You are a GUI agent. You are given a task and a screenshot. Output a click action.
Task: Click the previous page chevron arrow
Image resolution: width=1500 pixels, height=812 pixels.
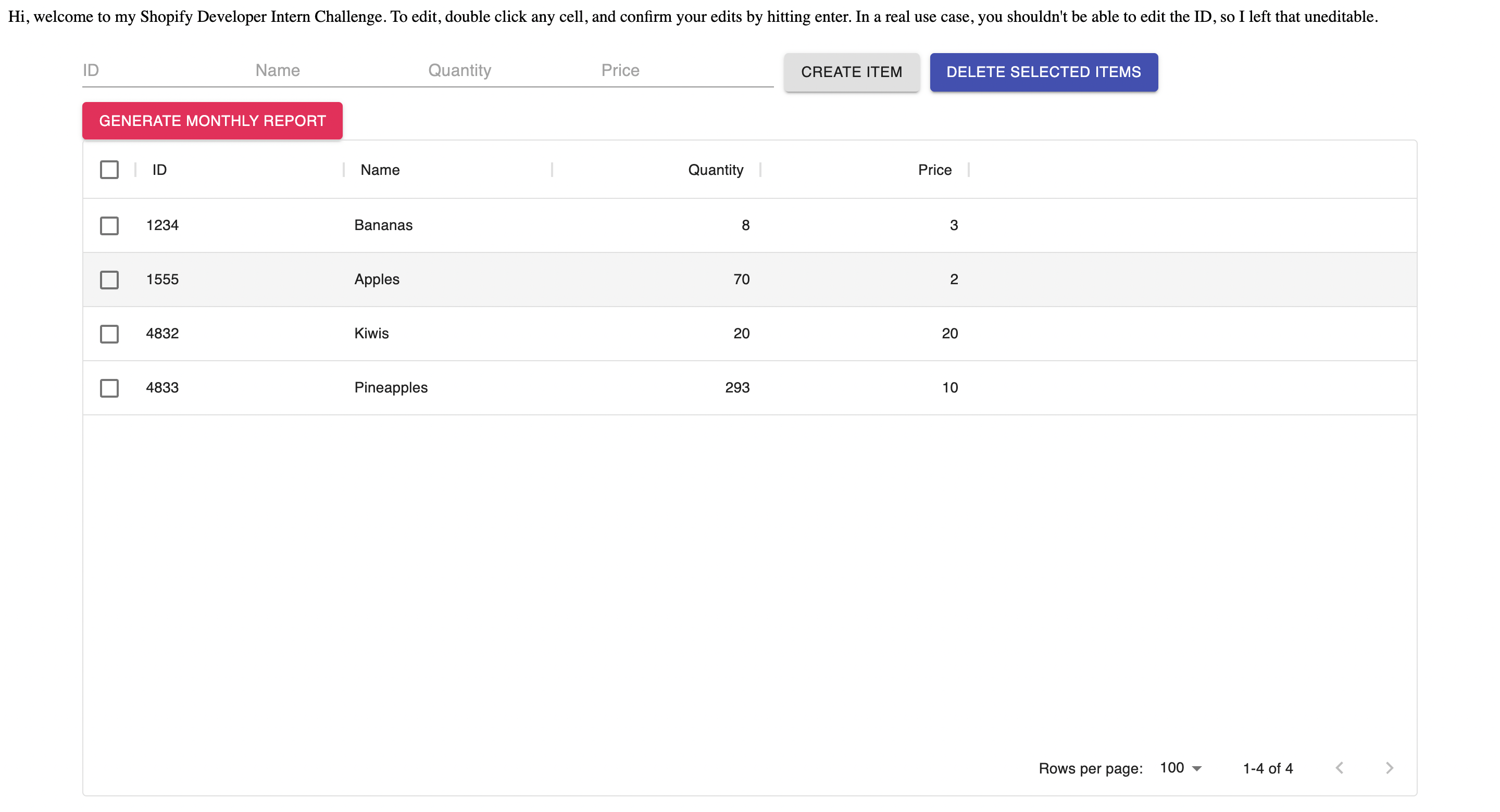(1341, 768)
